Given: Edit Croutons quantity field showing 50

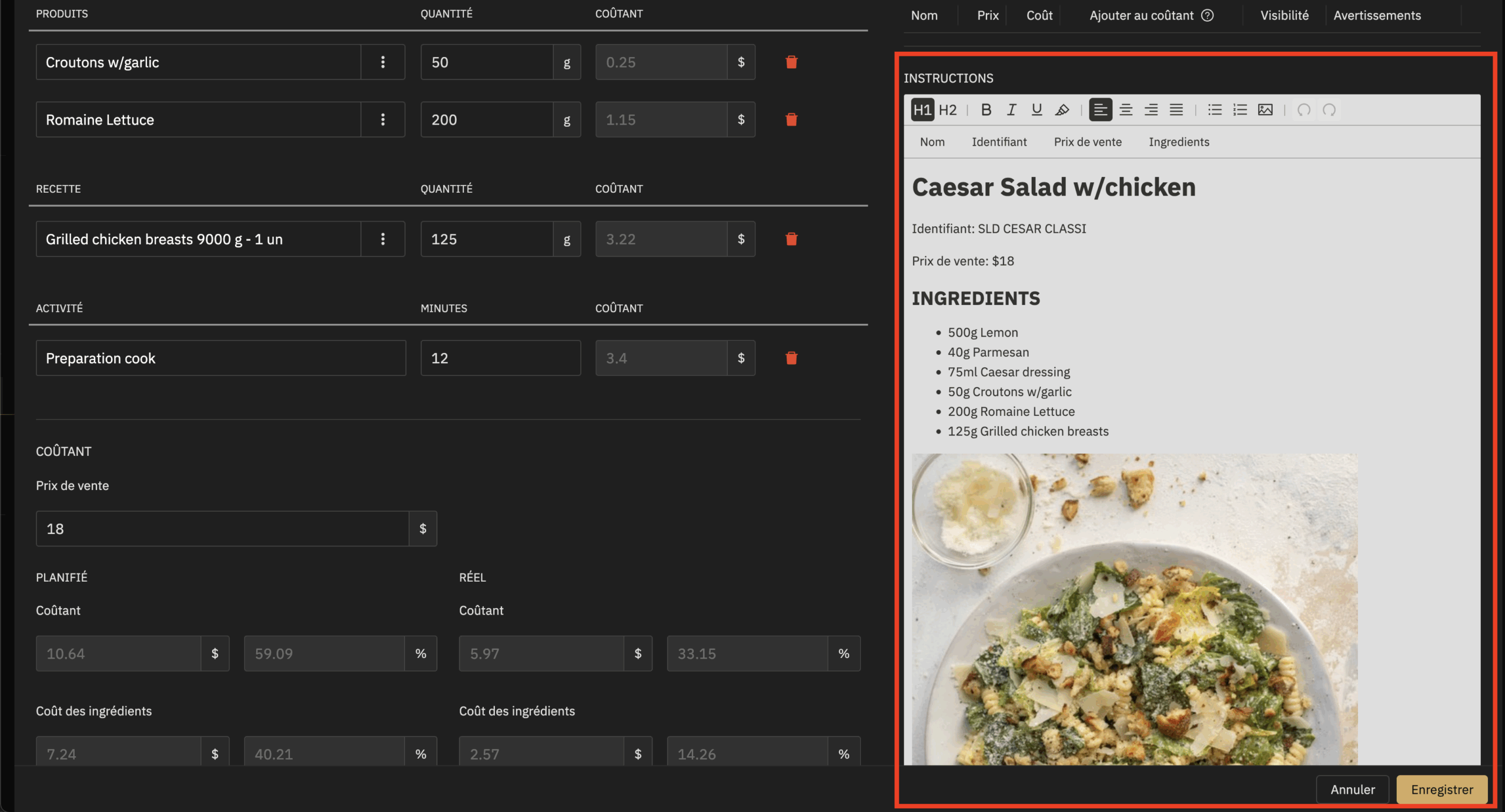Looking at the screenshot, I should [x=487, y=62].
